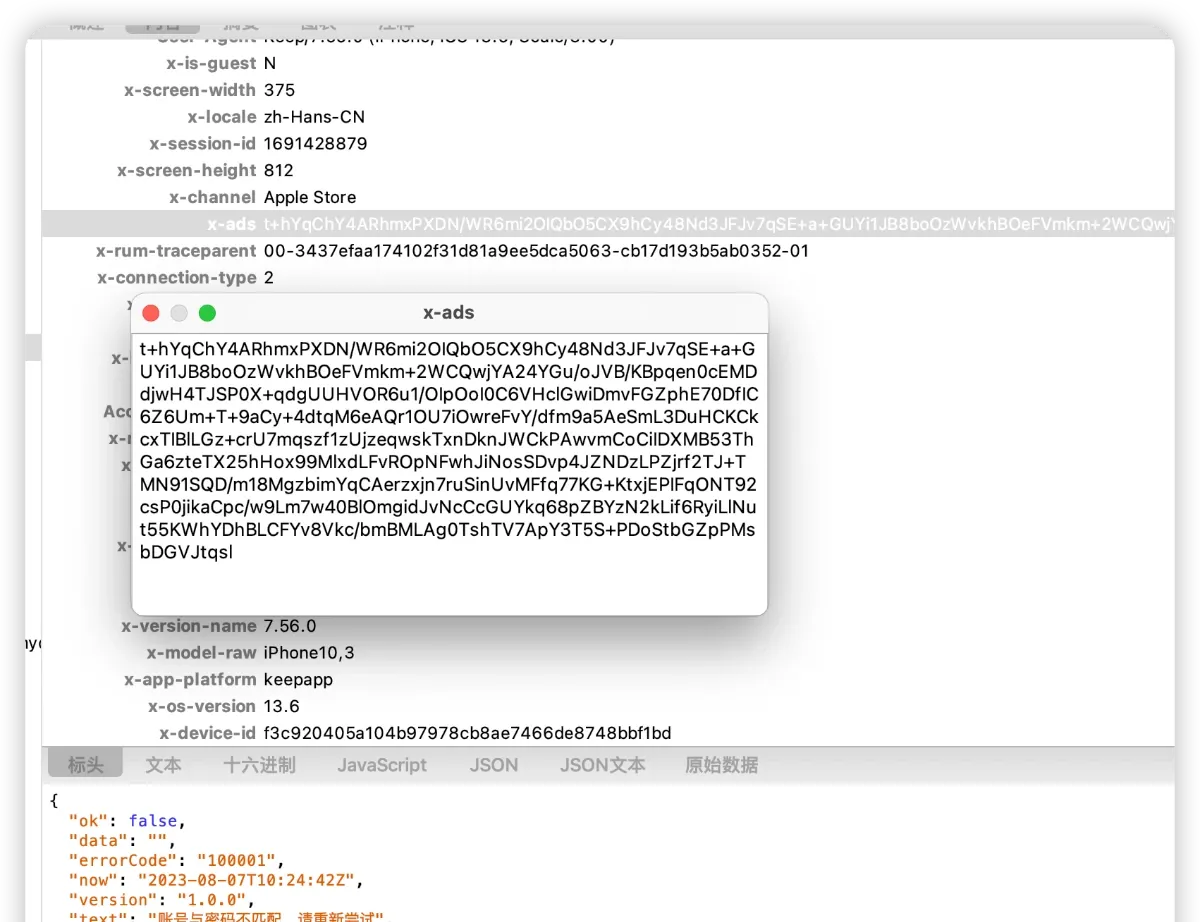Click the x-locale value zh-Hans-CN
This screenshot has height=922, width=1200.
[x=314, y=117]
